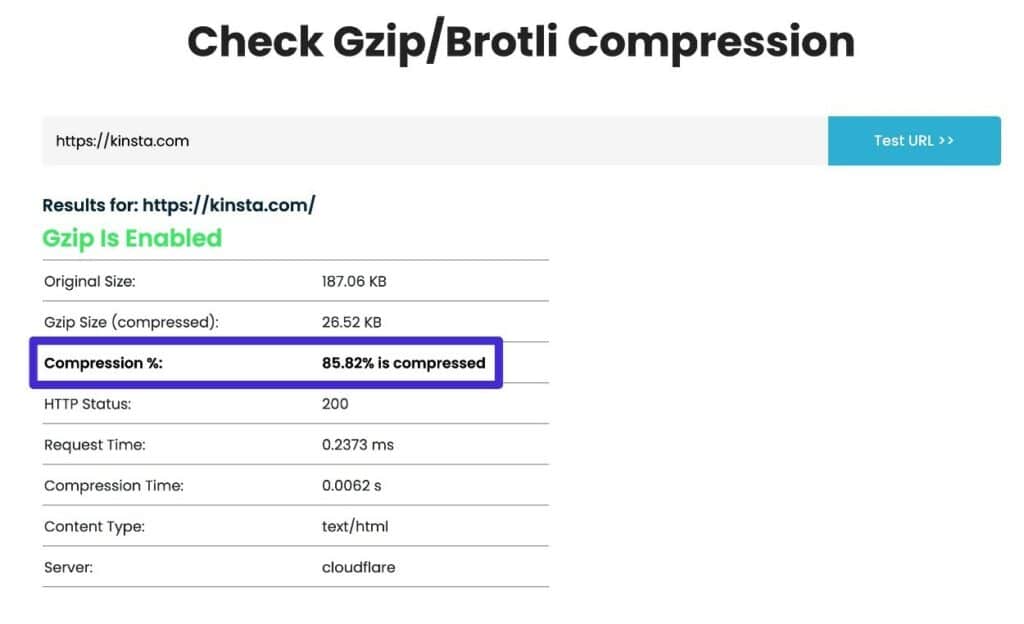This screenshot has width=1024, height=624.
Task: Click the URL input field containing https://kinsta.com
Action: (x=300, y=140)
